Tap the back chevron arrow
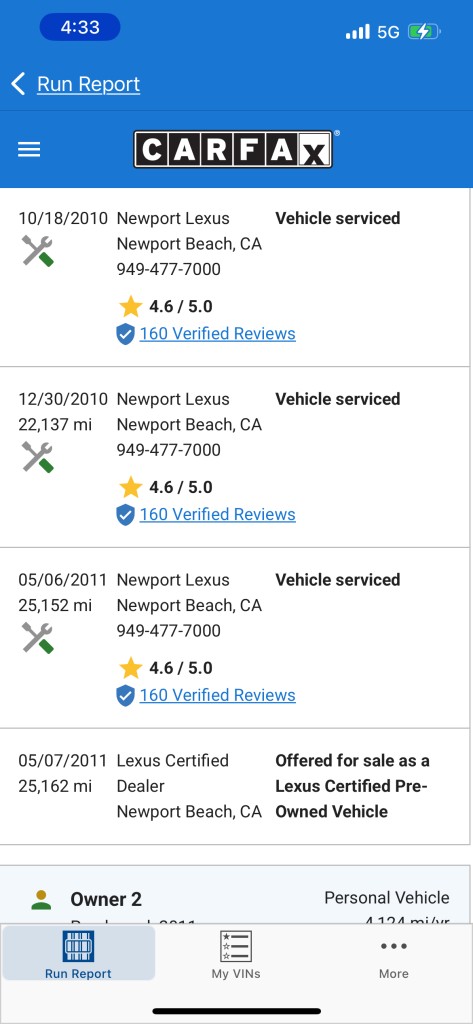 click(x=18, y=84)
